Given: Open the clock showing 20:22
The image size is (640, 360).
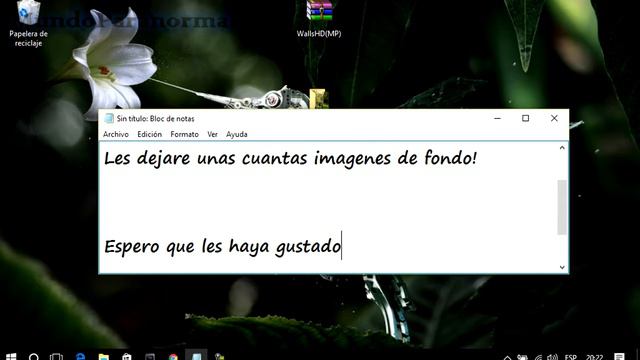Looking at the screenshot, I should coord(594,357).
